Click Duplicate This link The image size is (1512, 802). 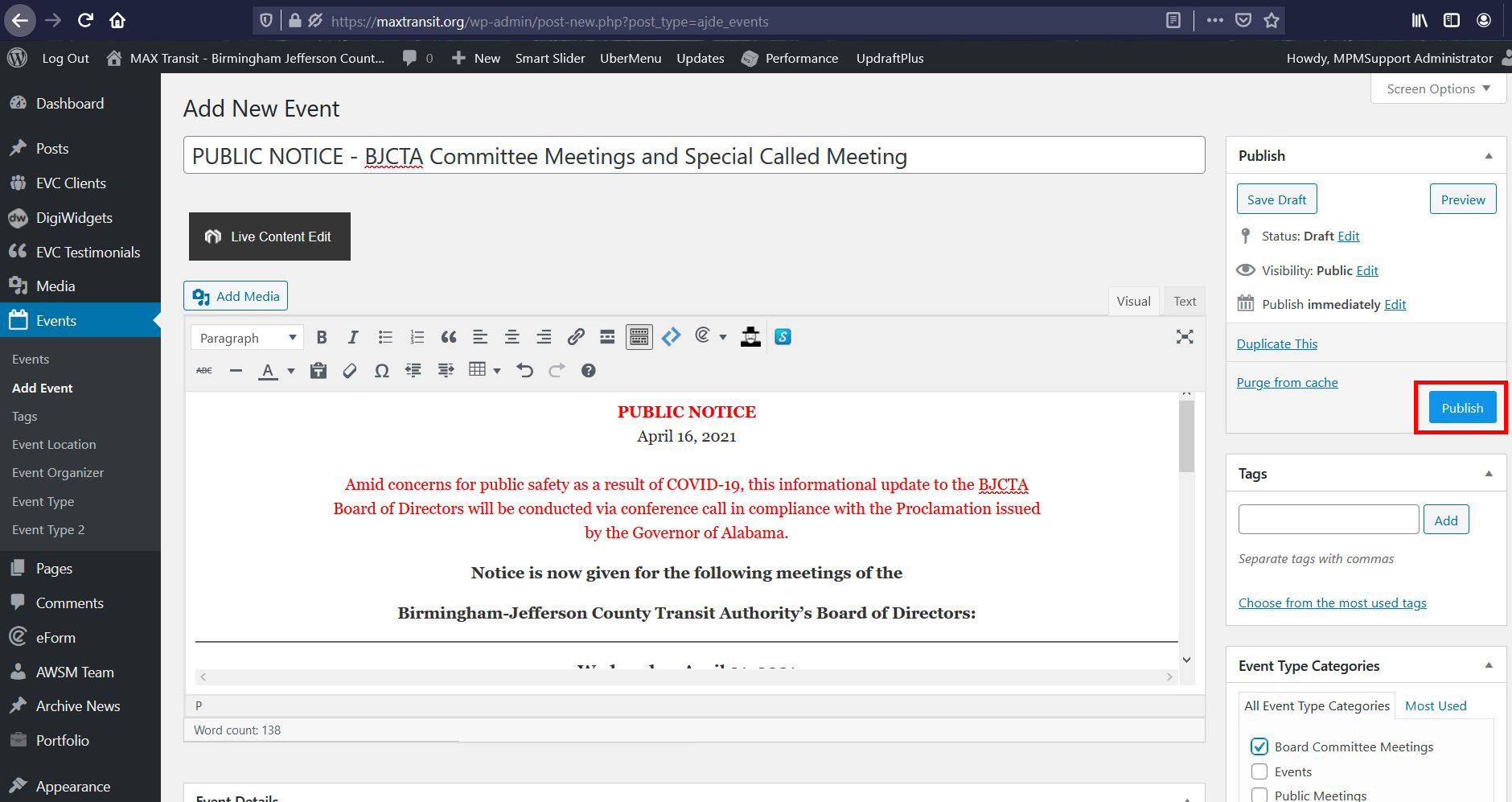[1276, 343]
